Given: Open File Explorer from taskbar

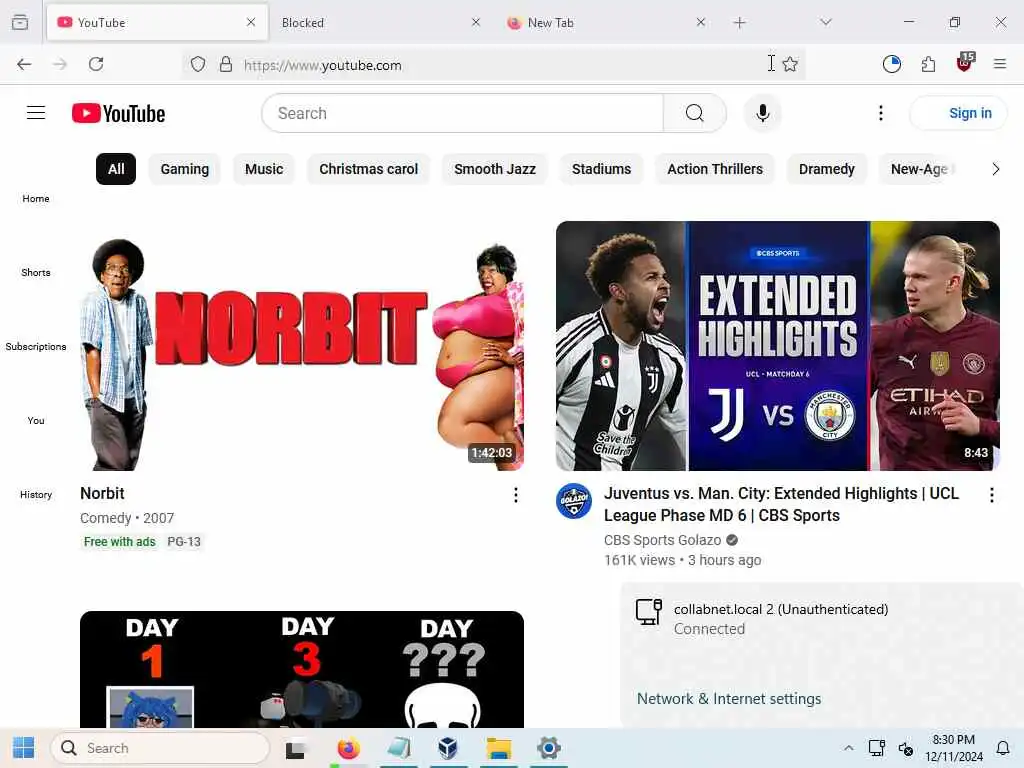Looking at the screenshot, I should coord(499,748).
